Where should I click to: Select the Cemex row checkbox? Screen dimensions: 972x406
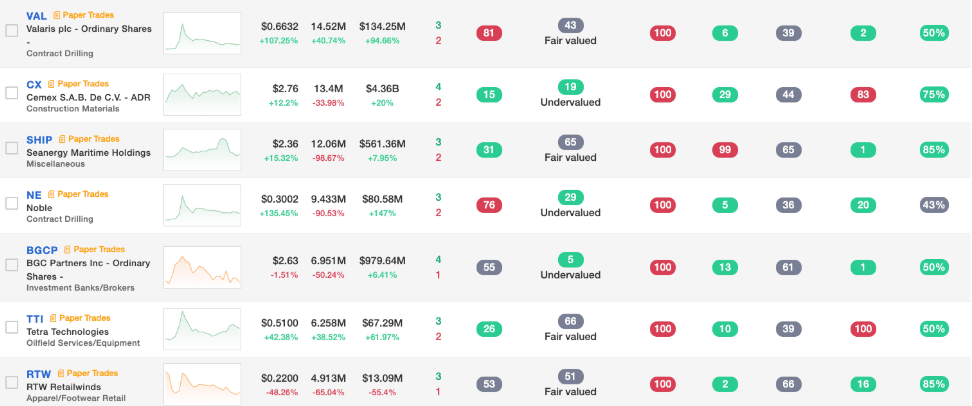click(x=12, y=93)
